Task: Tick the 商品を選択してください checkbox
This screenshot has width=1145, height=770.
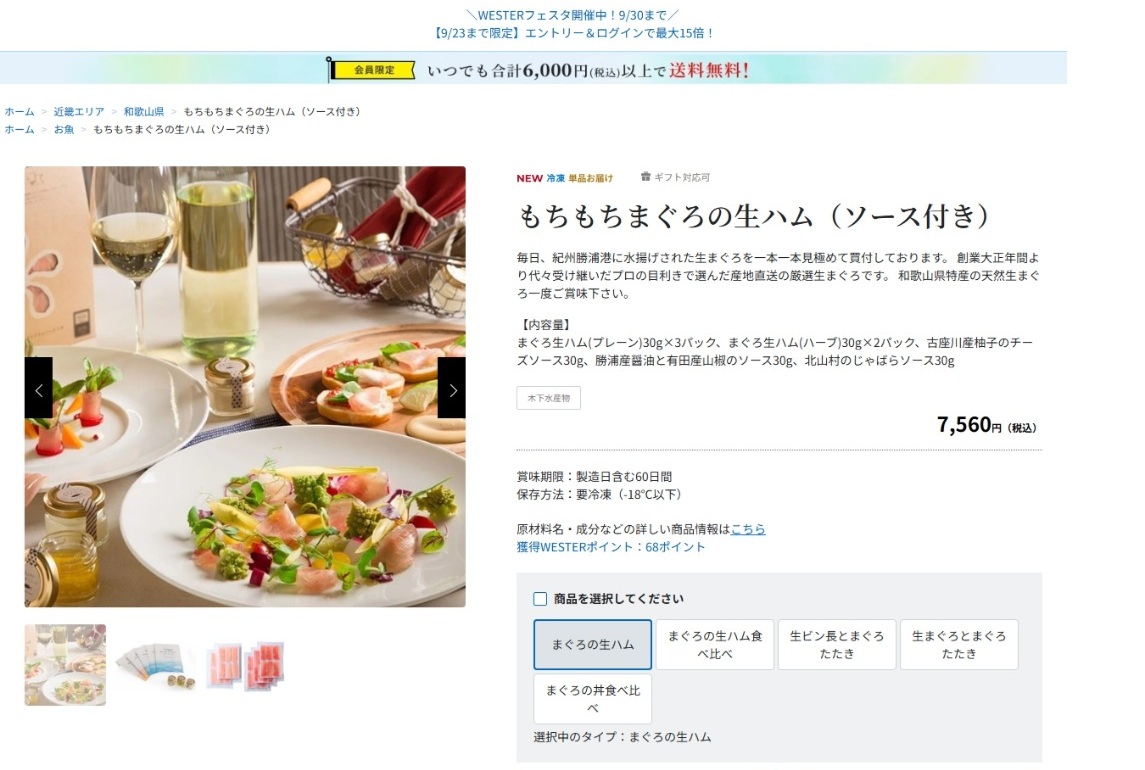Action: pos(540,599)
